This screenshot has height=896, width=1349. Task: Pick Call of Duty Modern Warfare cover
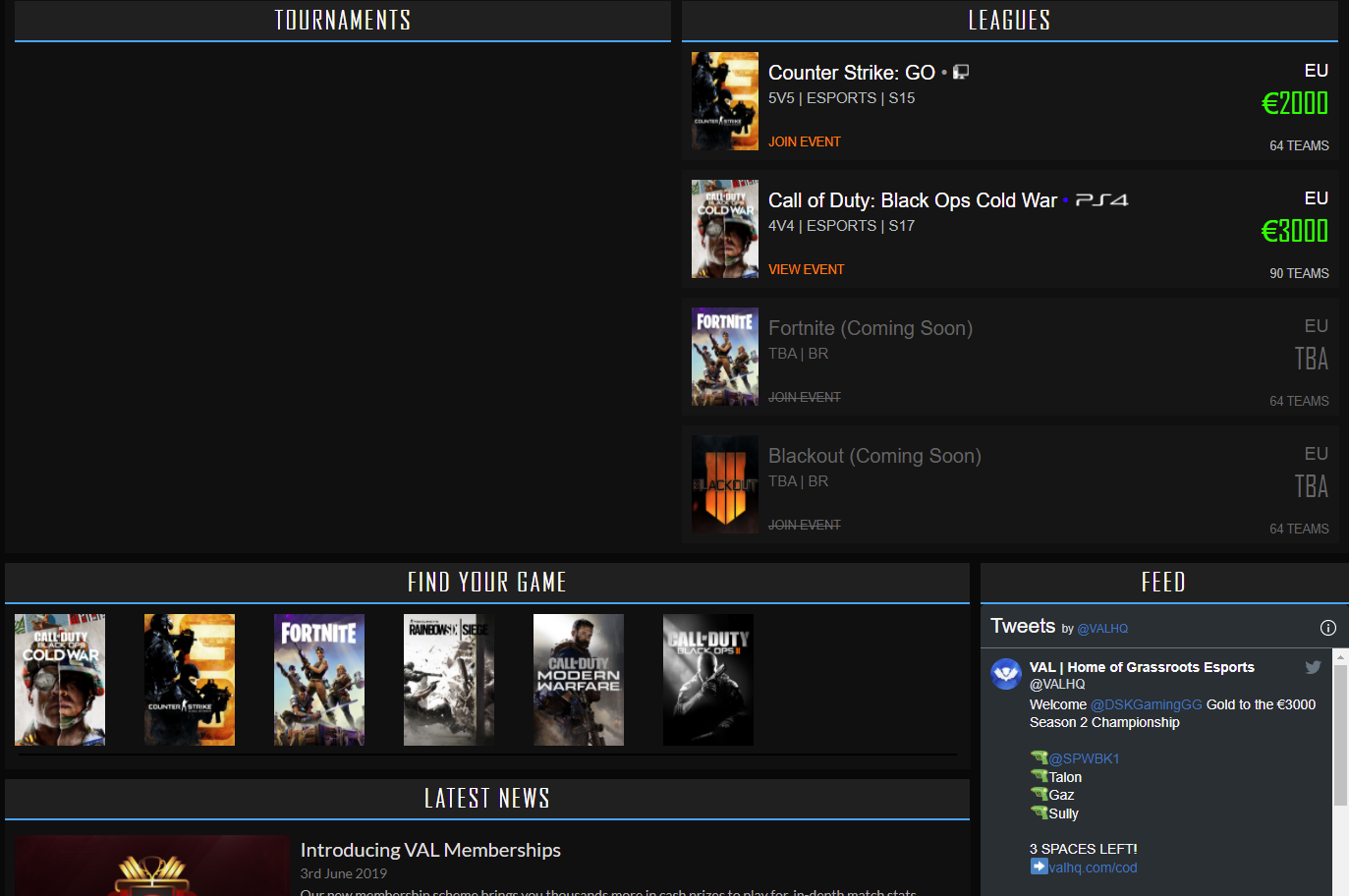[x=579, y=680]
